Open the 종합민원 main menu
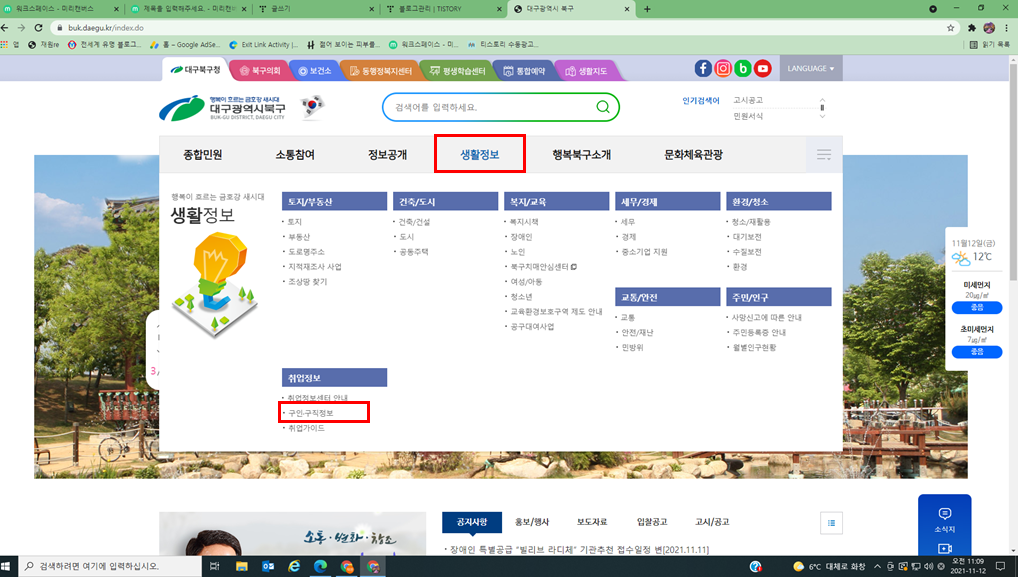This screenshot has height=577, width=1018. coord(203,154)
